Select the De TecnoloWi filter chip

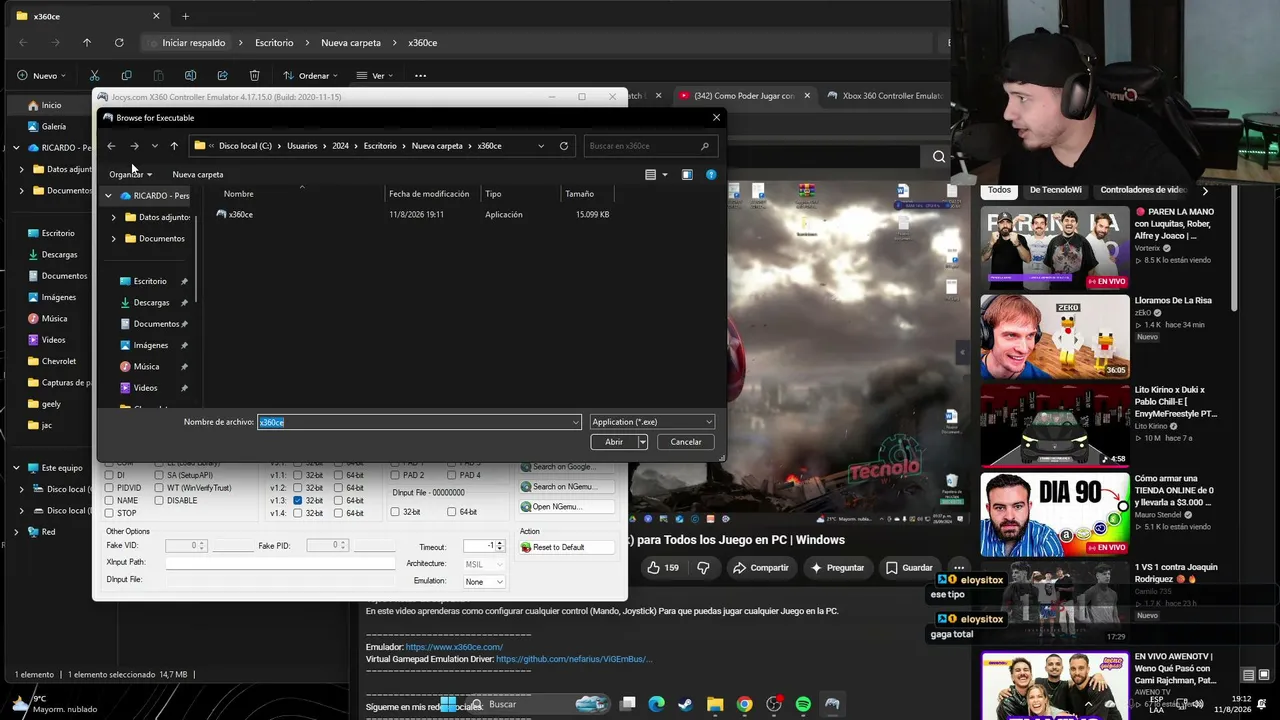tap(1056, 190)
